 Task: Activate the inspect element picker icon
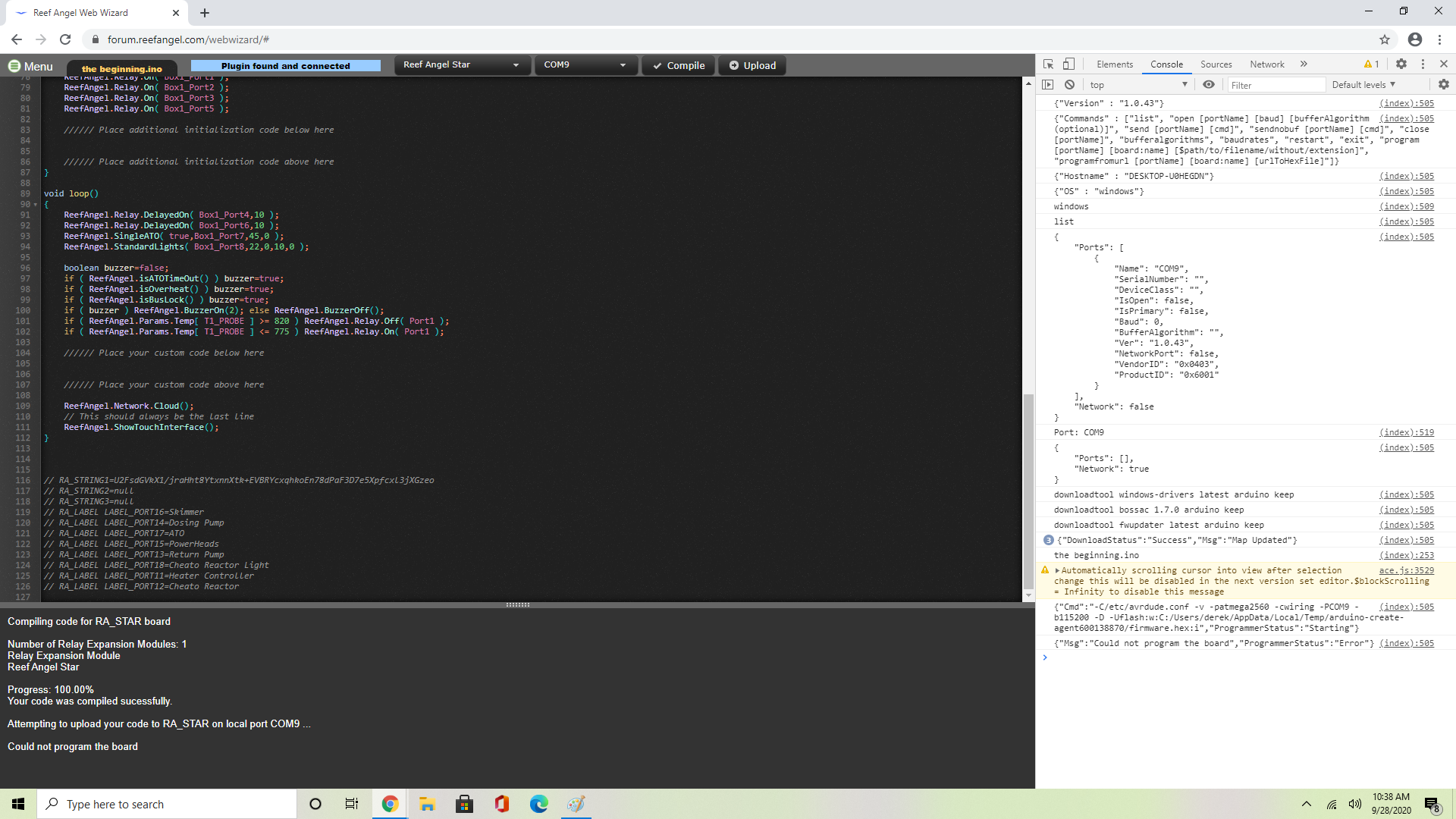[x=1048, y=64]
